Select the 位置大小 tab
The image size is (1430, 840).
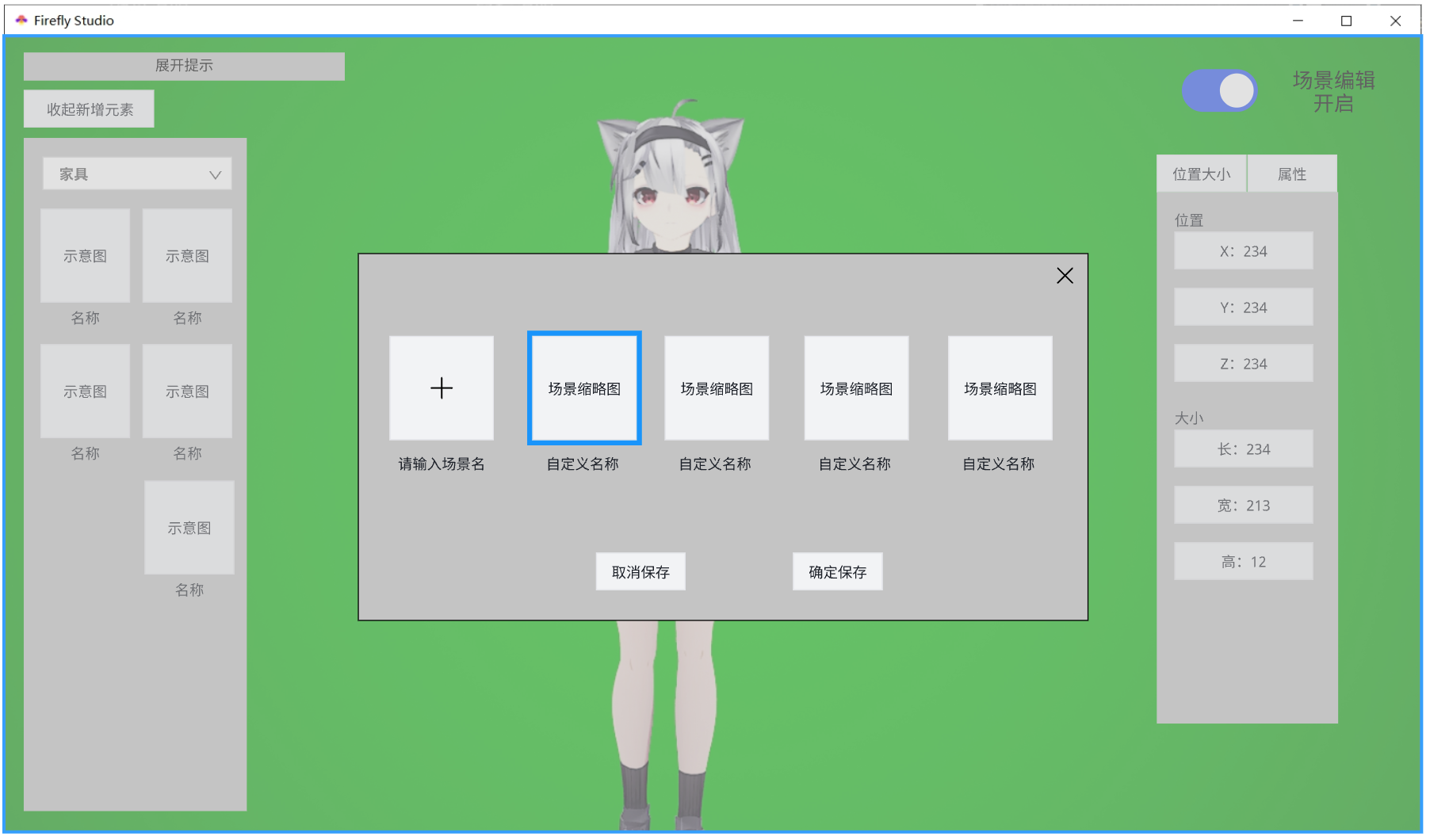(x=1201, y=174)
